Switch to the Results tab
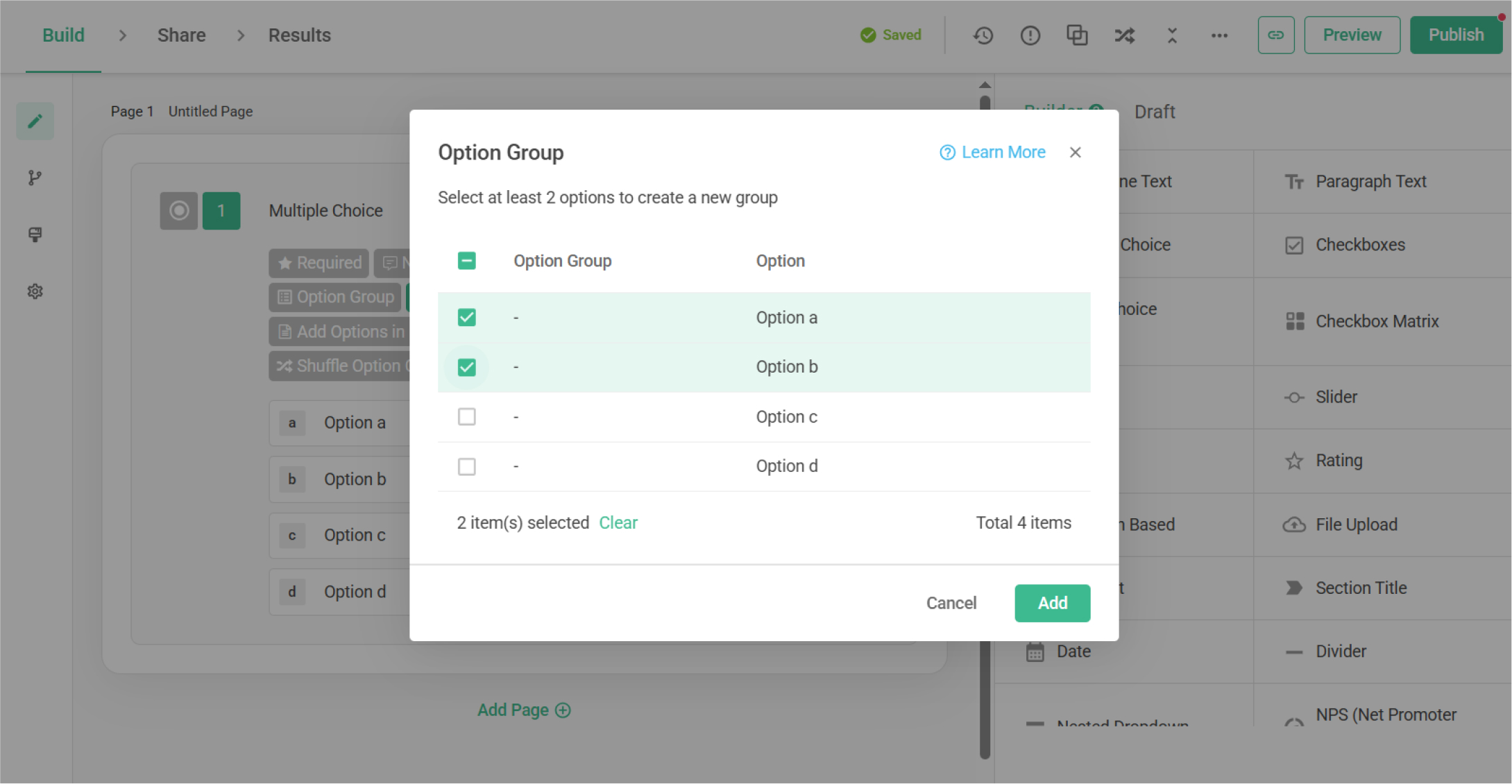 [x=300, y=35]
